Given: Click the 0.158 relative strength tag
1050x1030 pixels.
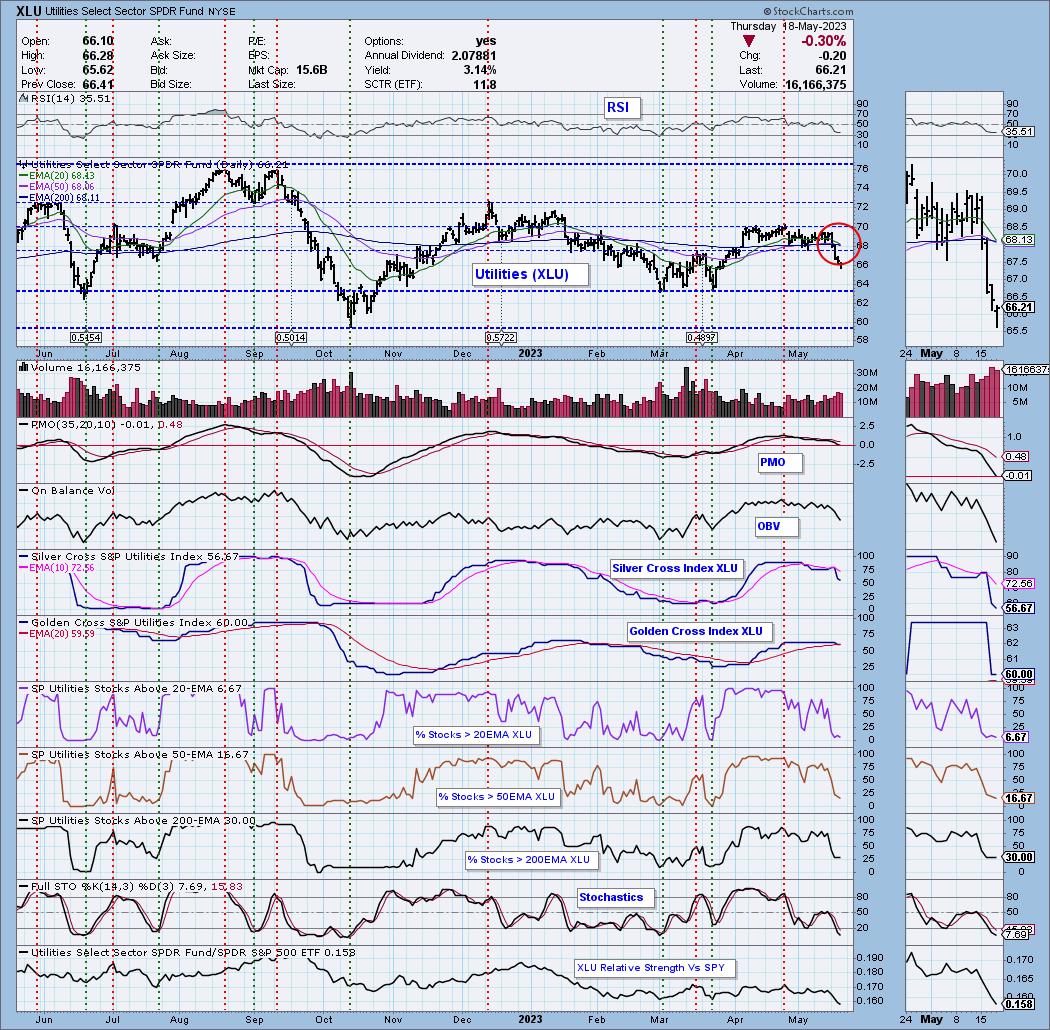Looking at the screenshot, I should pos(1020,1004).
